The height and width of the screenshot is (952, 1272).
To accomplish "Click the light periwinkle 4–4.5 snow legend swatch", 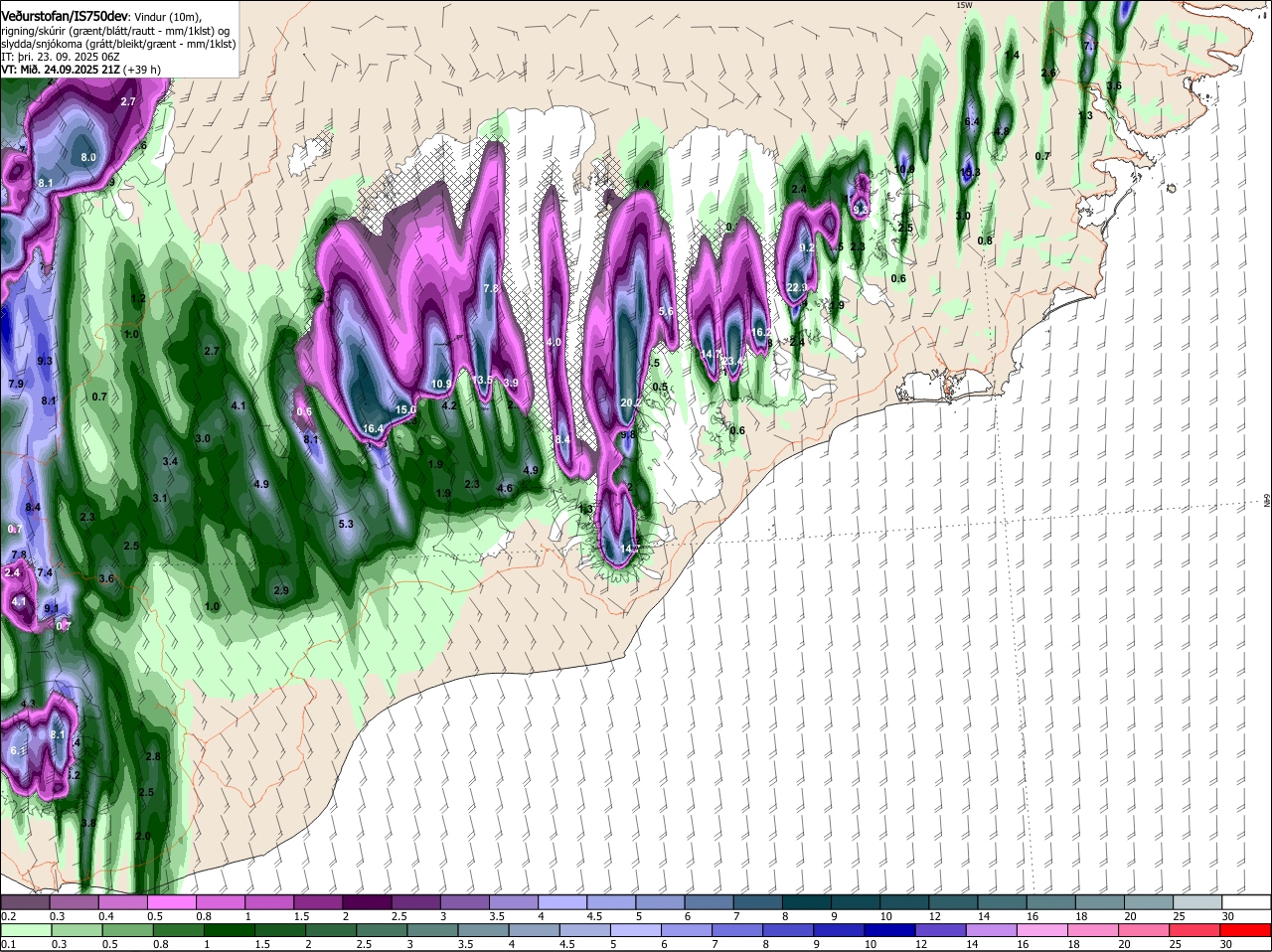I will [x=562, y=902].
